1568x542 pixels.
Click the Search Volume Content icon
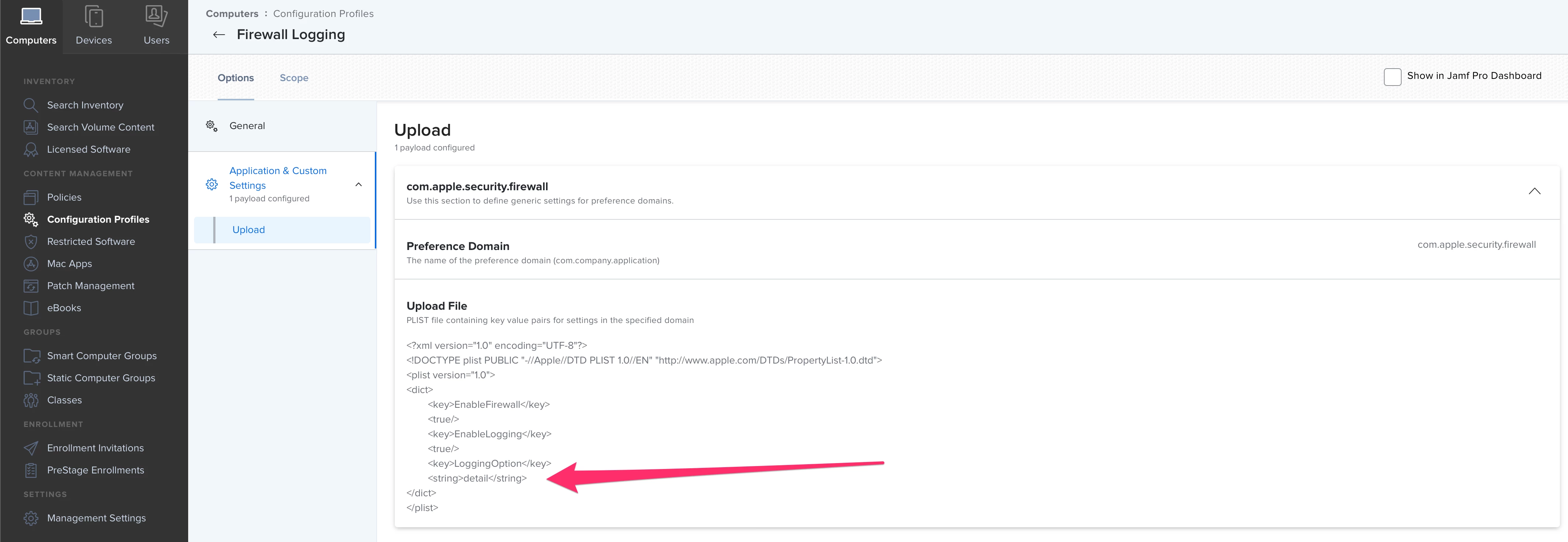30,127
